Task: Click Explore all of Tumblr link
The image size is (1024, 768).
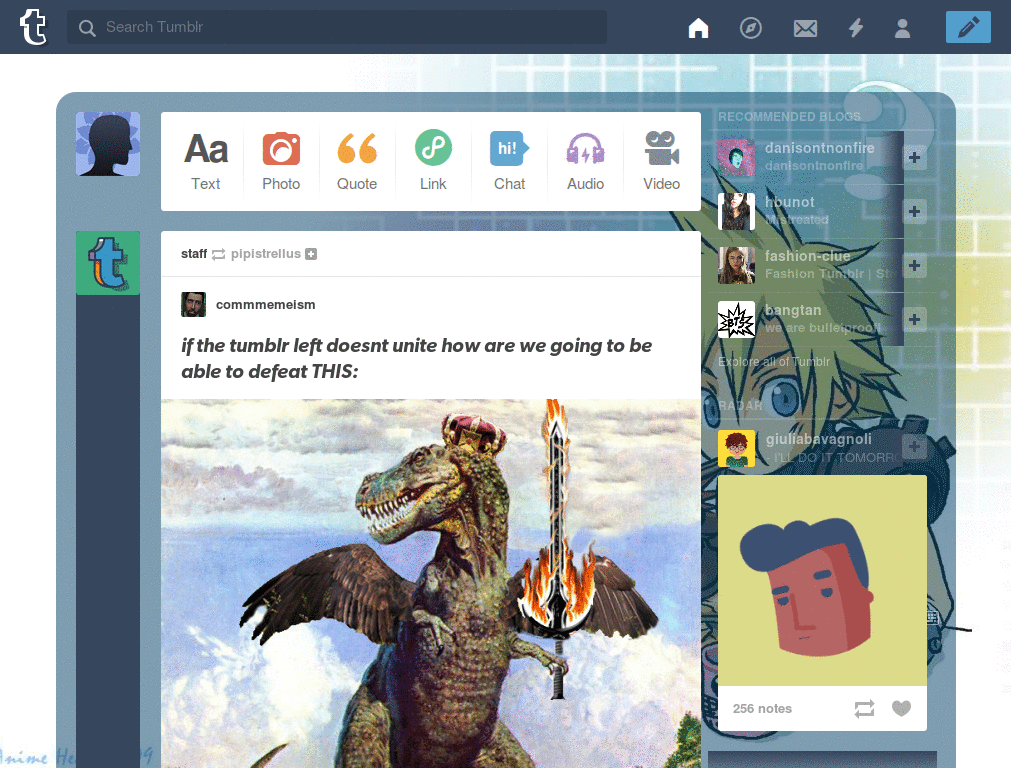Action: pos(774,362)
